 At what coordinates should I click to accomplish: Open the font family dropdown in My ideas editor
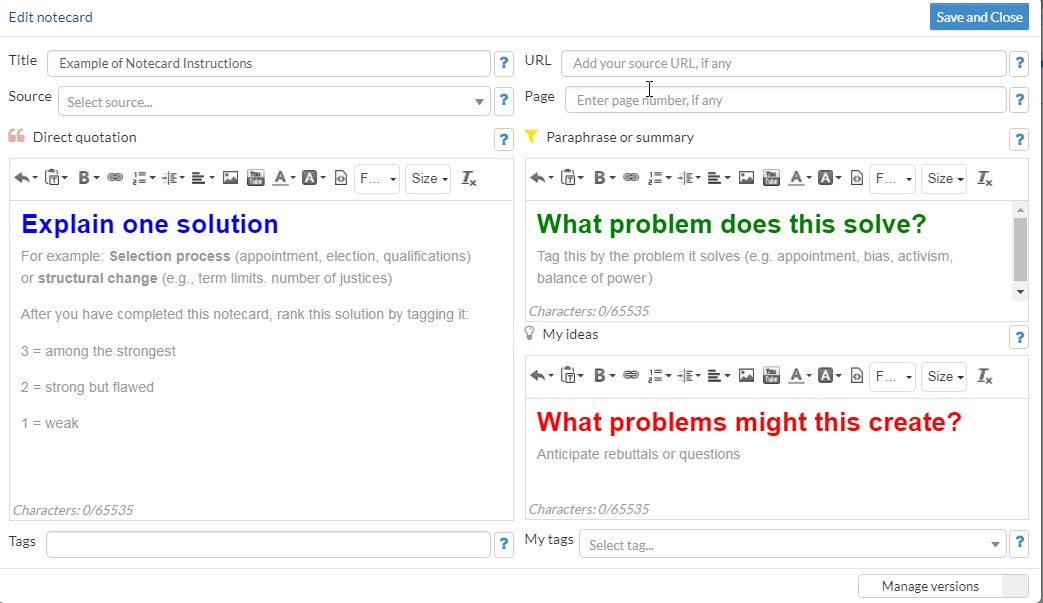click(x=892, y=376)
